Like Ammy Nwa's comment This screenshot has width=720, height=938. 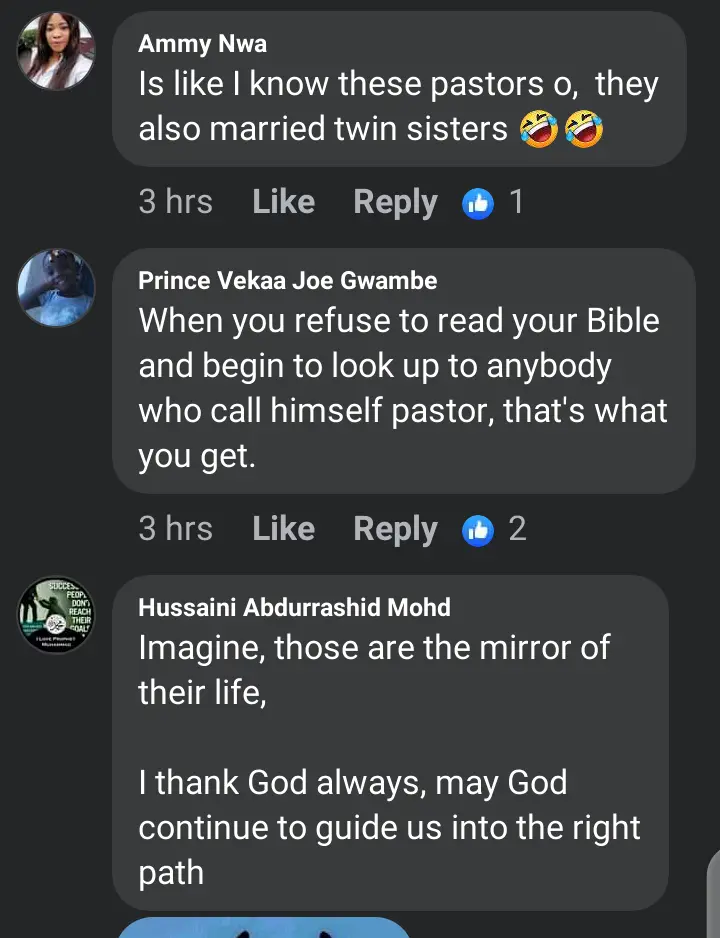click(283, 202)
